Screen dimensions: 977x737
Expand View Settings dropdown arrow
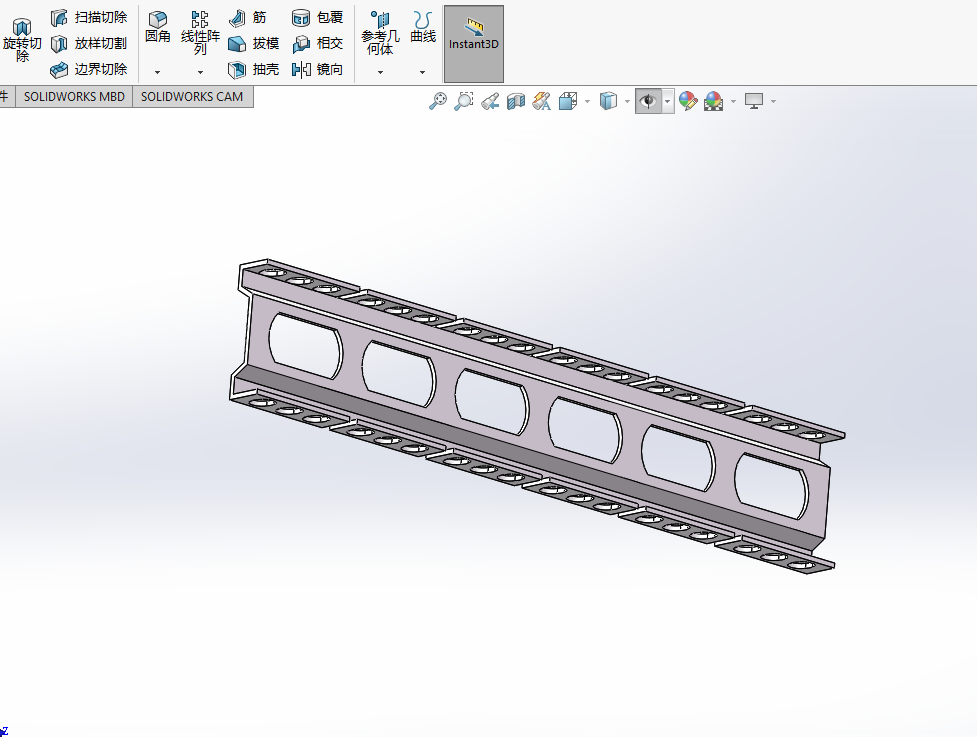773,101
